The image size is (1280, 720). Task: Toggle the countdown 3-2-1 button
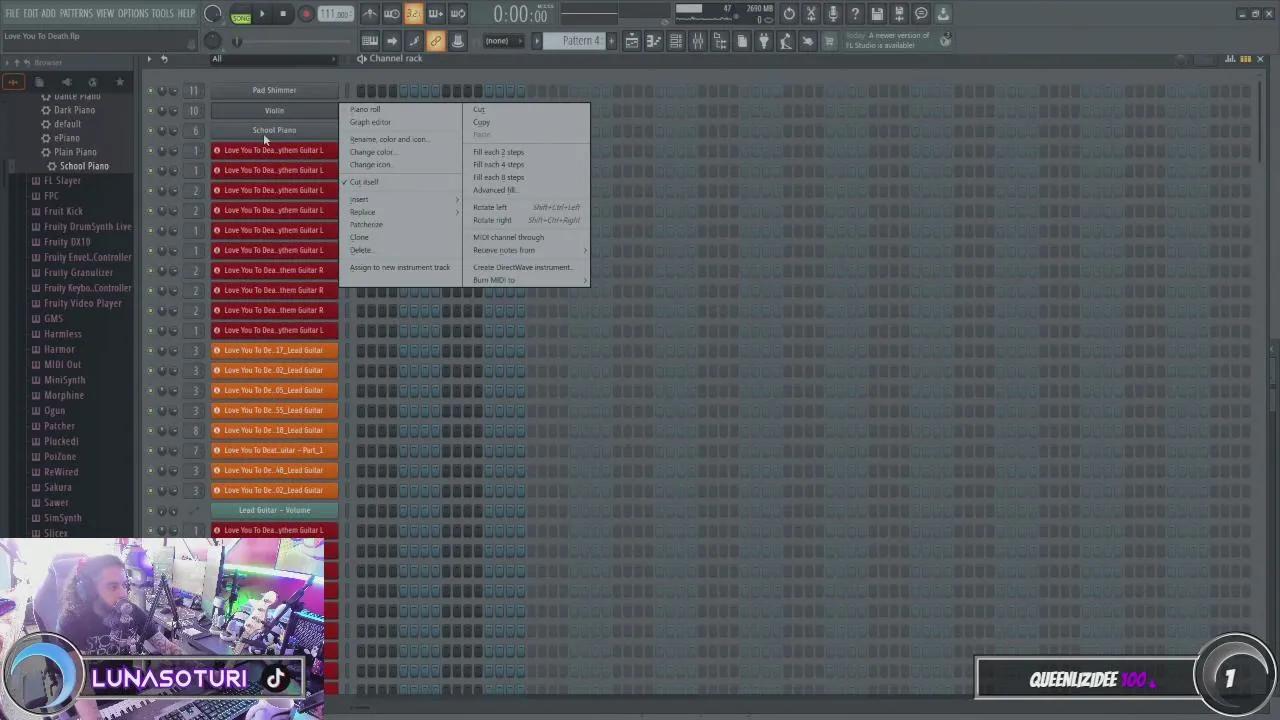[x=413, y=14]
